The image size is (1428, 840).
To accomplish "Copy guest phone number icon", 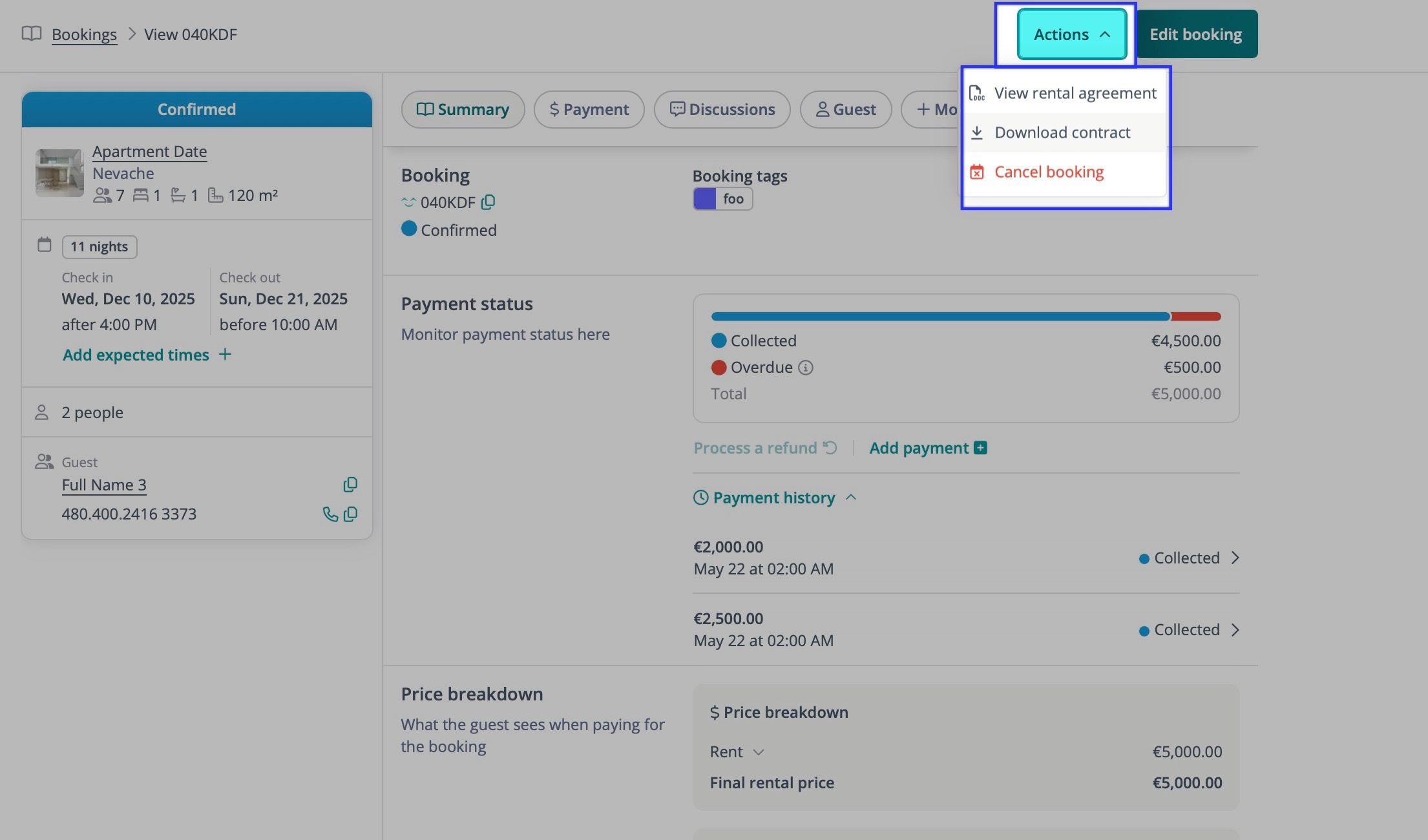I will 351,514.
